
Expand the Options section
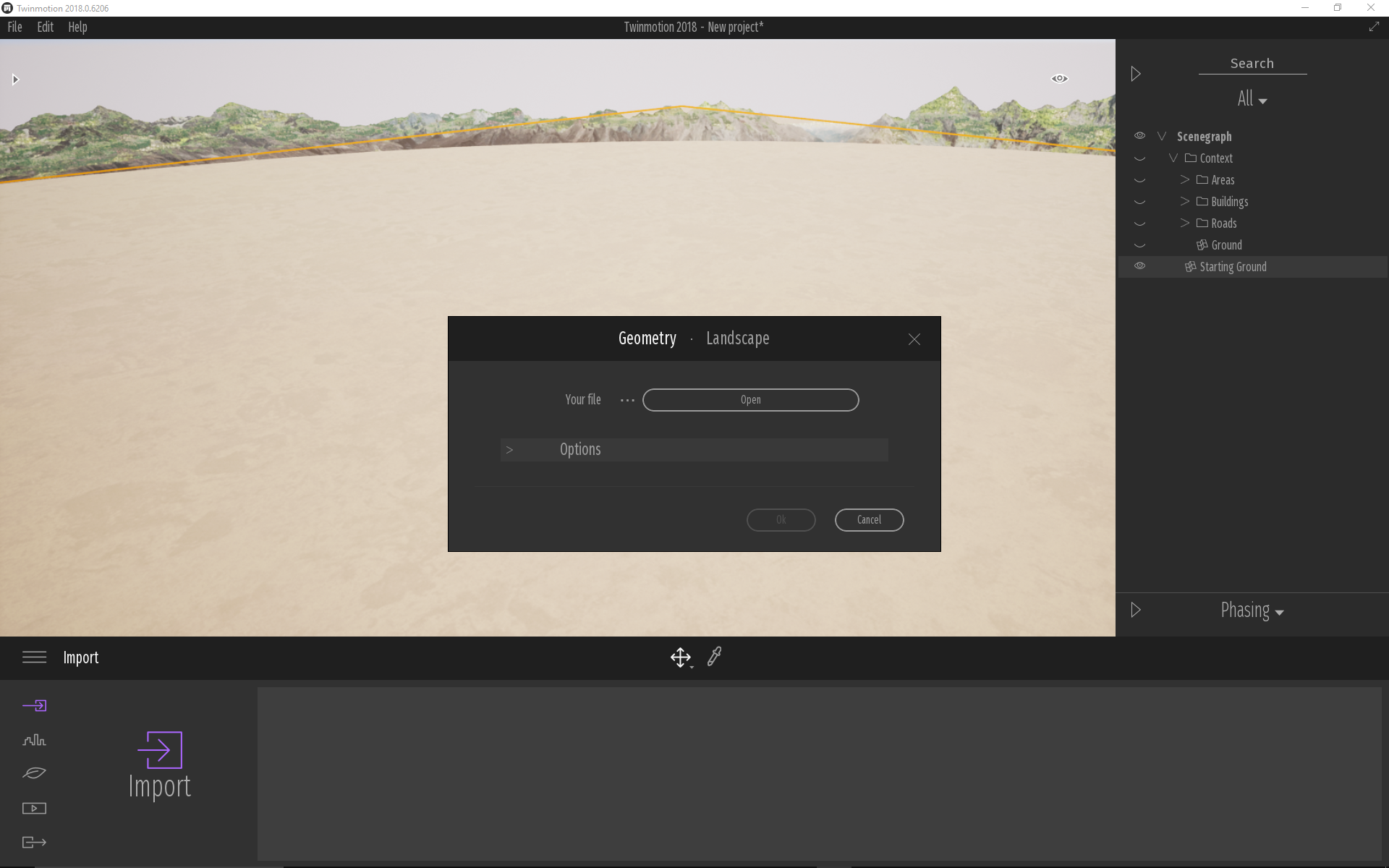click(x=694, y=449)
